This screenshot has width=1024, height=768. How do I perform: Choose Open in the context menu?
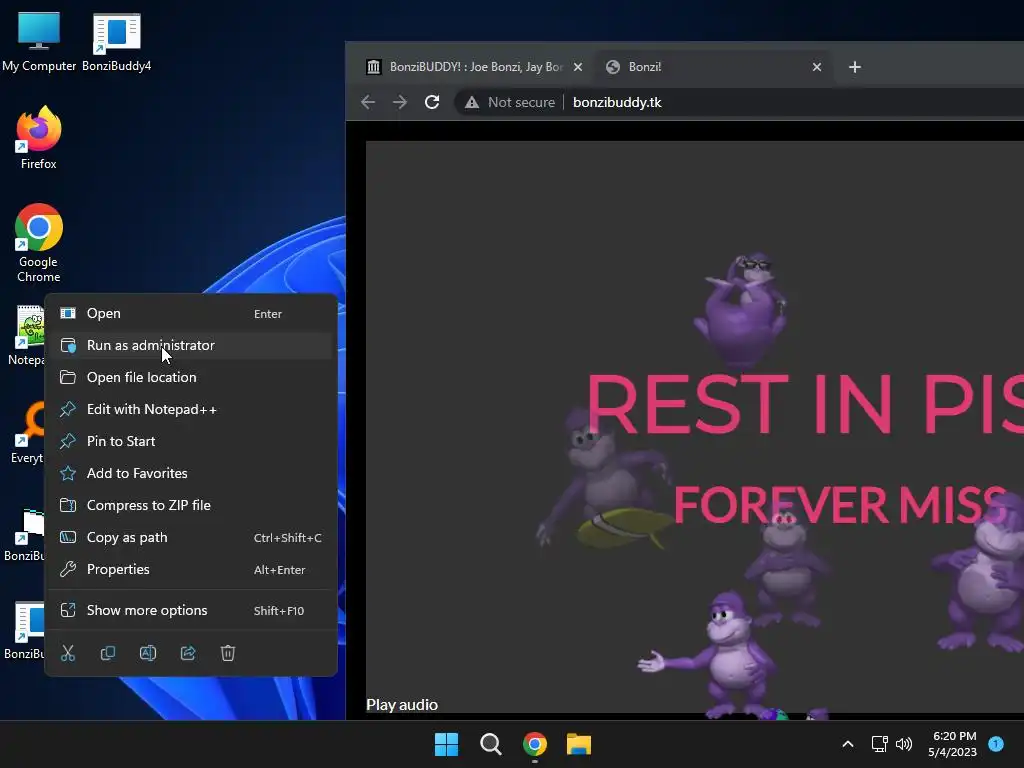click(191, 313)
